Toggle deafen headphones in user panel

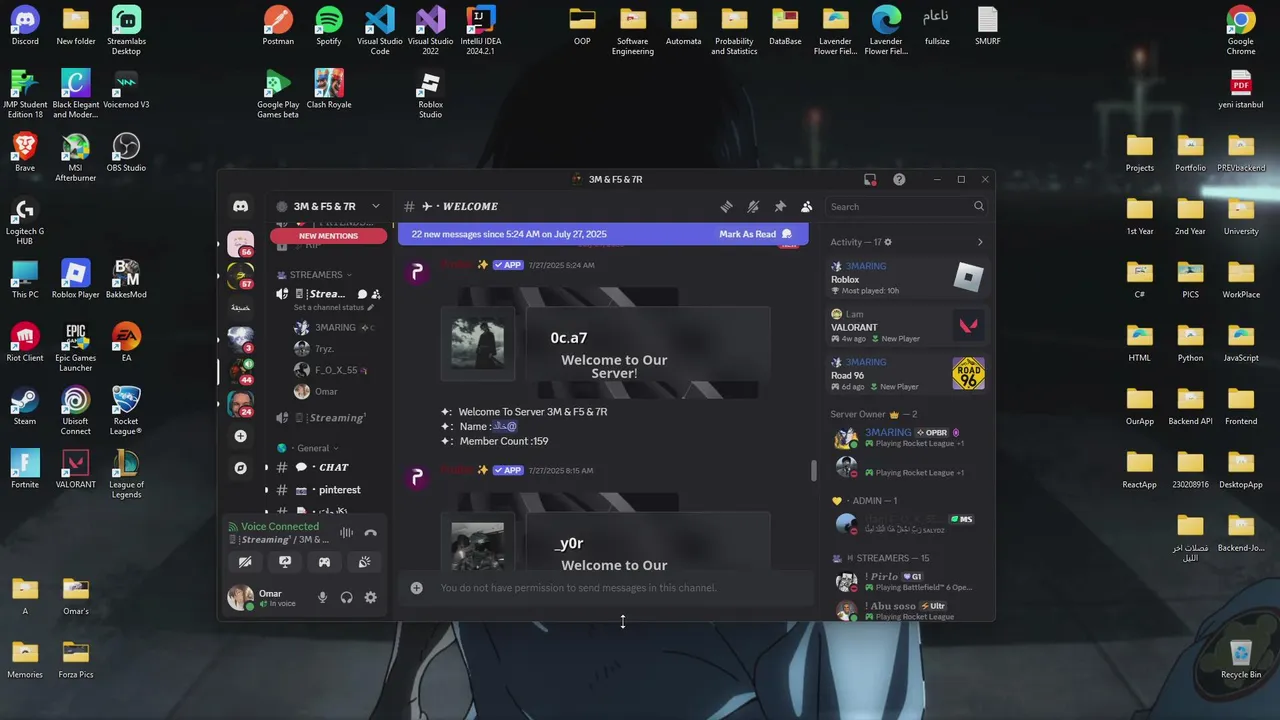(346, 597)
